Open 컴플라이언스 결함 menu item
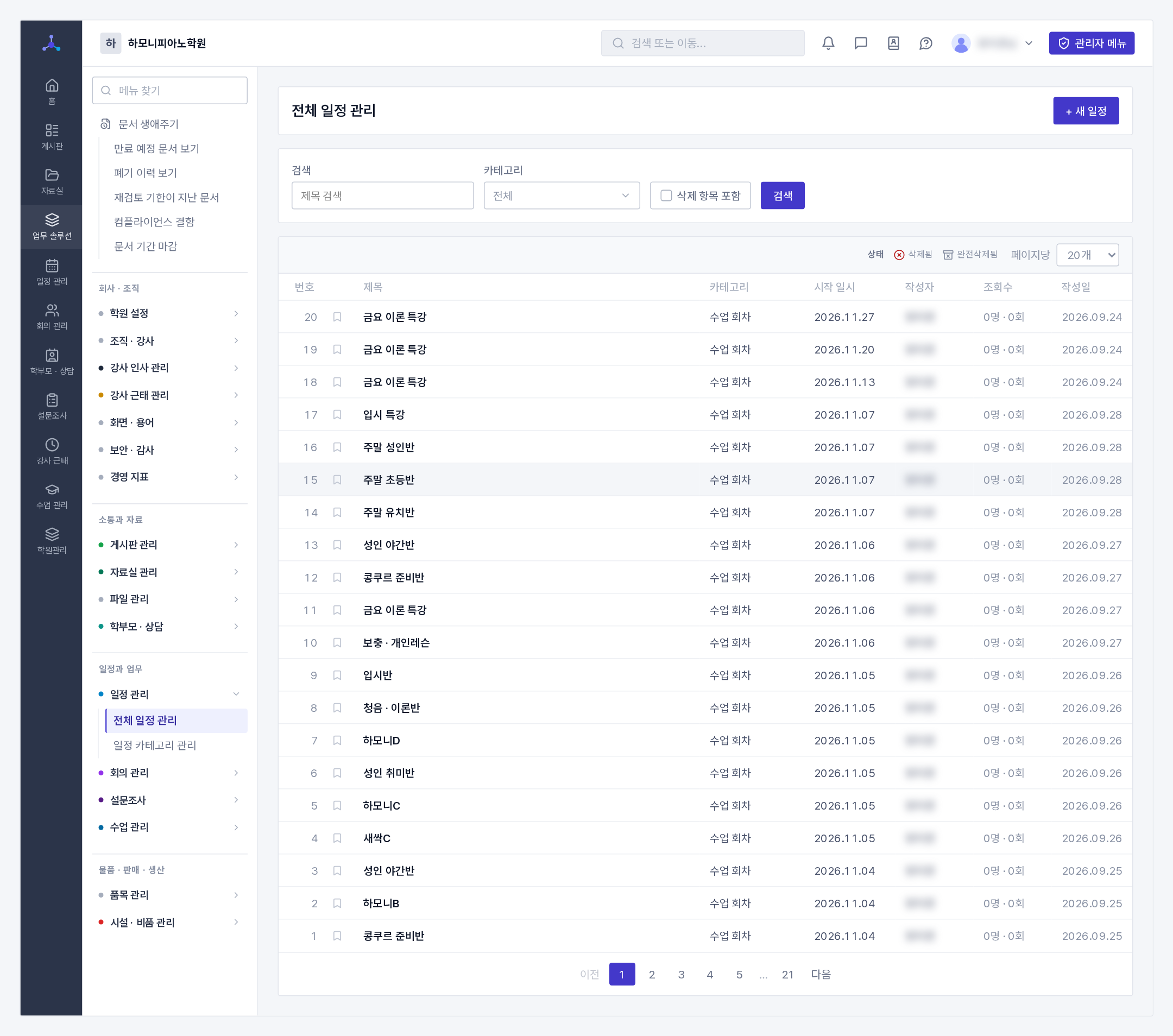Image resolution: width=1173 pixels, height=1036 pixels. click(x=154, y=222)
